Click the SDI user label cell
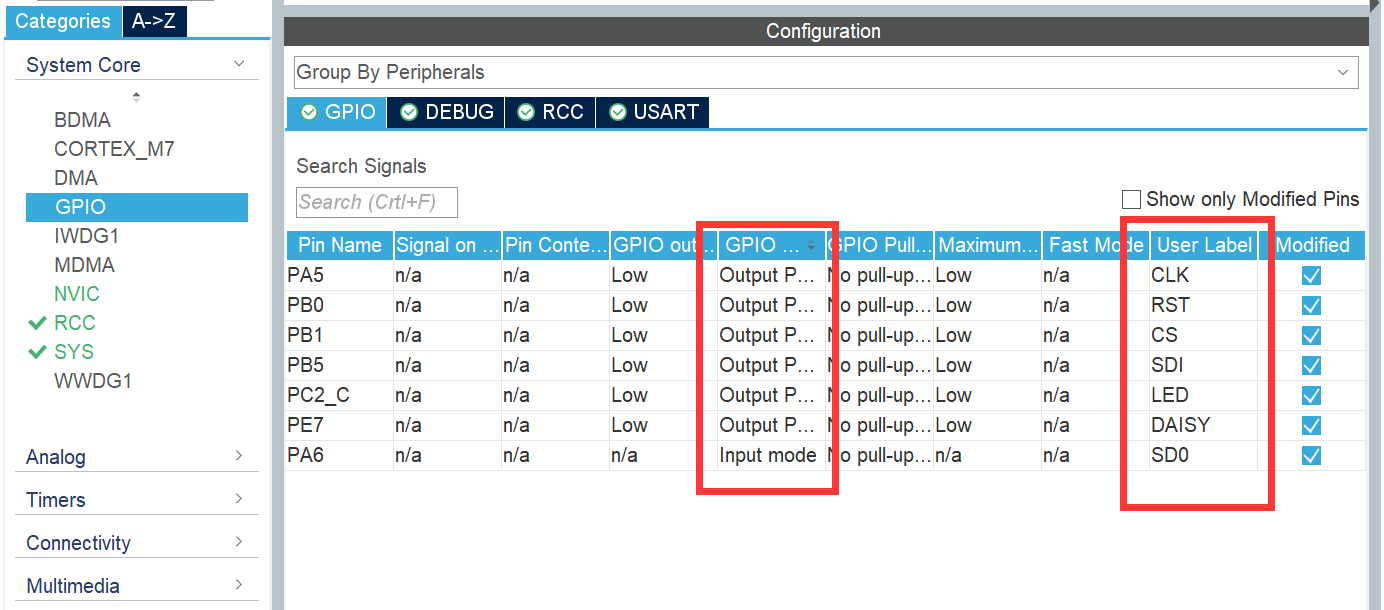 (x=1204, y=365)
